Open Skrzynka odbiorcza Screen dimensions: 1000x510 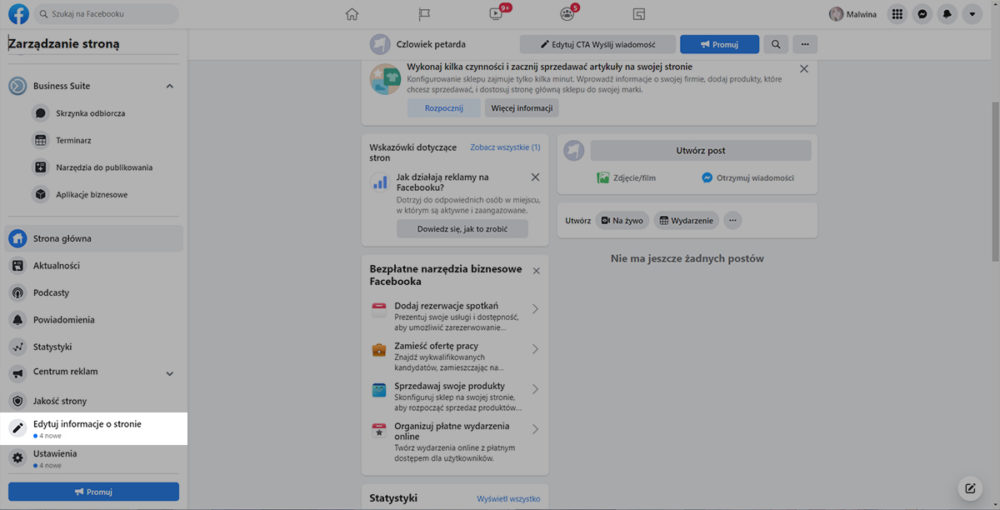[x=91, y=113]
